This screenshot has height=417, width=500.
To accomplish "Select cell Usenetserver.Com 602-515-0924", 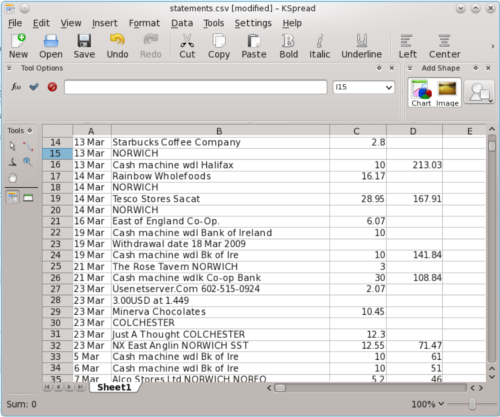I will (x=220, y=289).
